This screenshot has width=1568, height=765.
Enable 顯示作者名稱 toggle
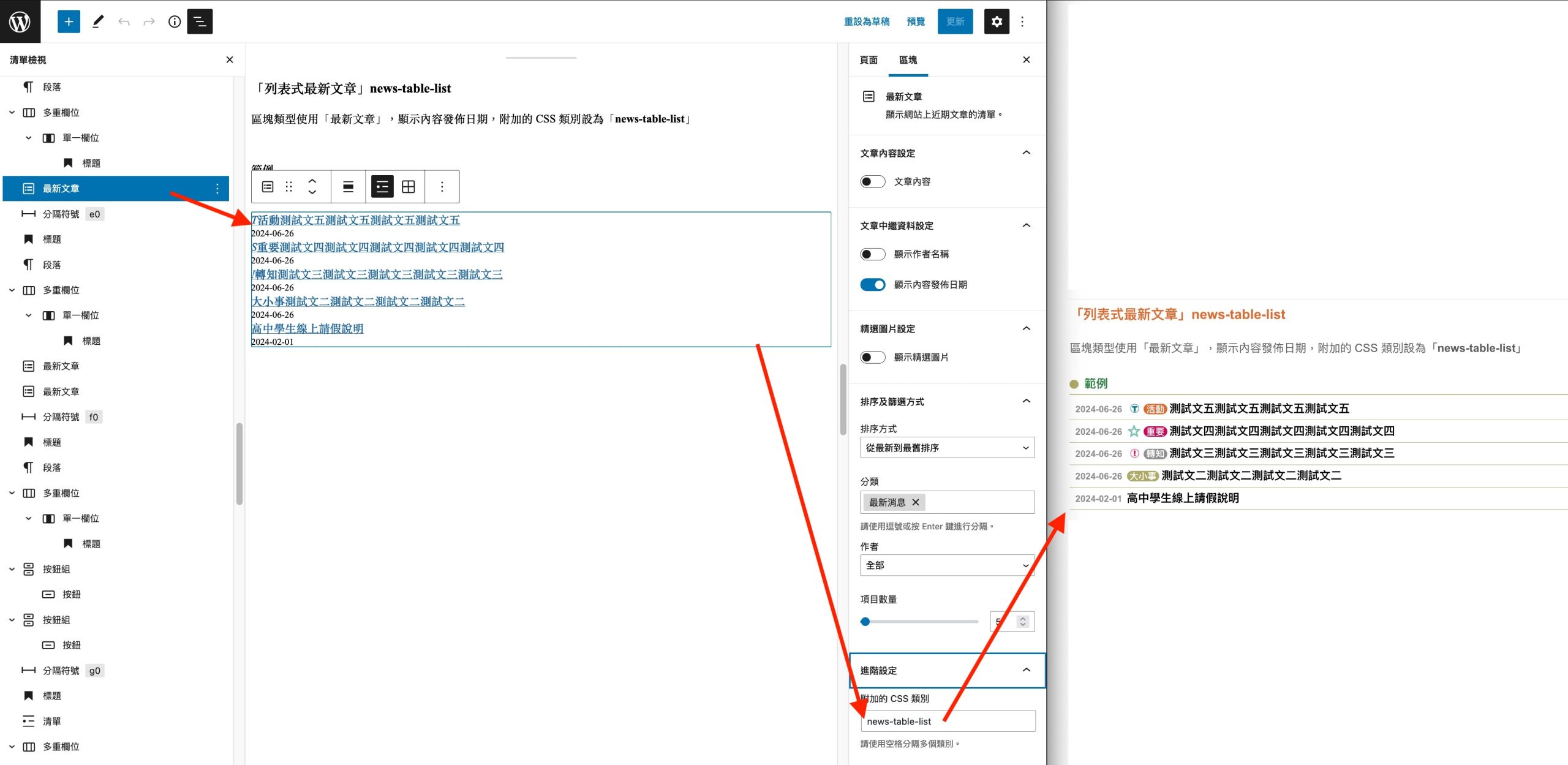pyautogui.click(x=872, y=254)
